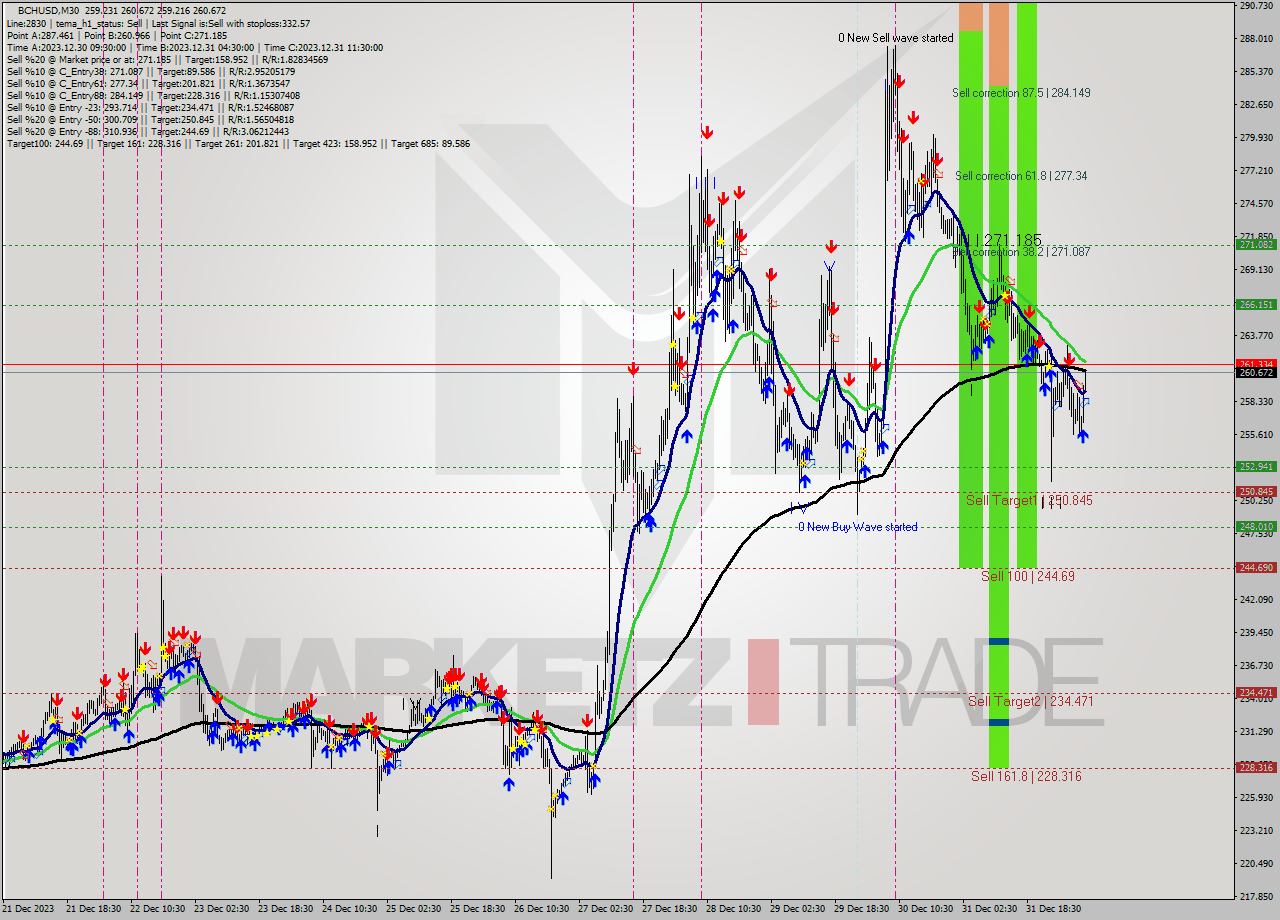Click the '25 Dec 18:30' time axis label
This screenshot has width=1280, height=920.
[x=477, y=909]
